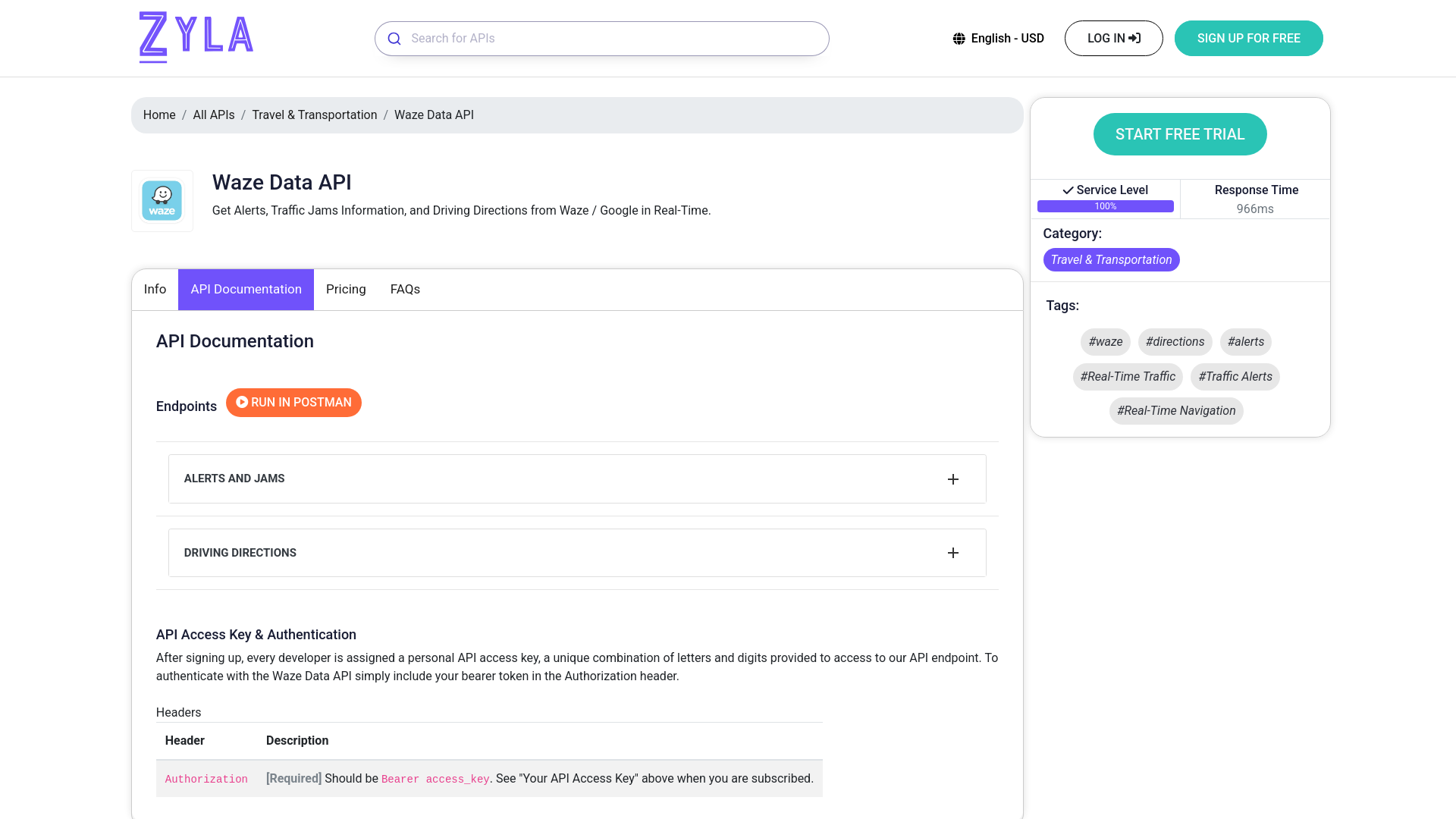The width and height of the screenshot is (1456, 819).
Task: Click the API Access Key & Authentication heading
Action: point(256,635)
